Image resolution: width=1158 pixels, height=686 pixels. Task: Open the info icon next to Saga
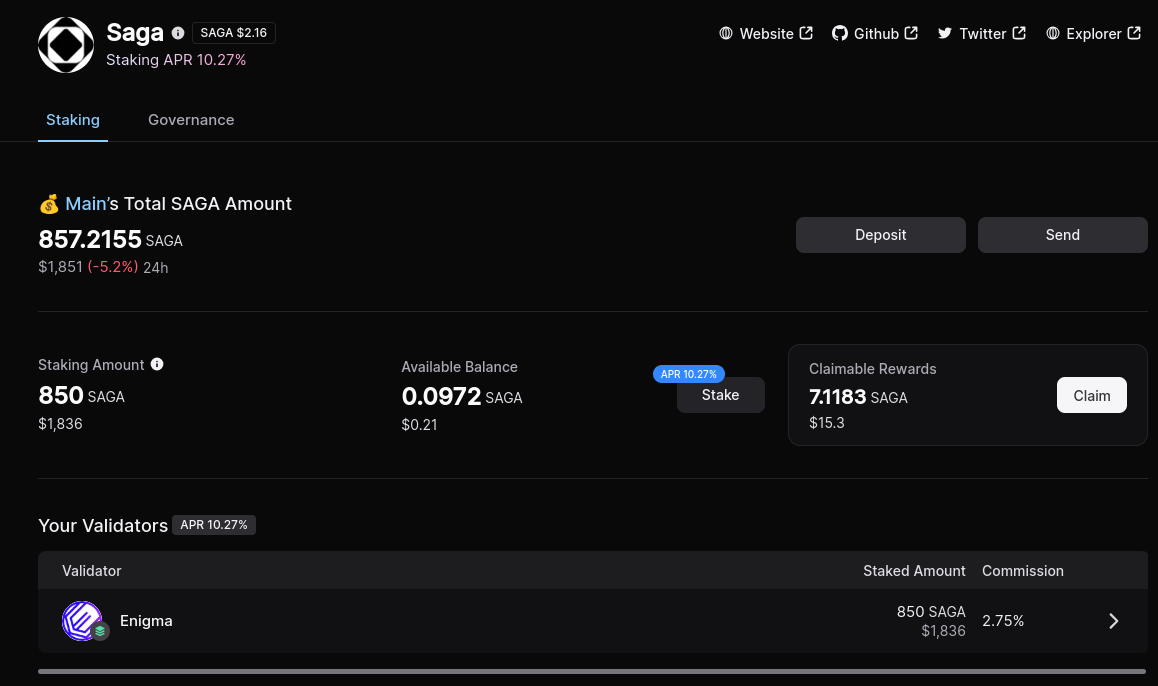tap(178, 32)
